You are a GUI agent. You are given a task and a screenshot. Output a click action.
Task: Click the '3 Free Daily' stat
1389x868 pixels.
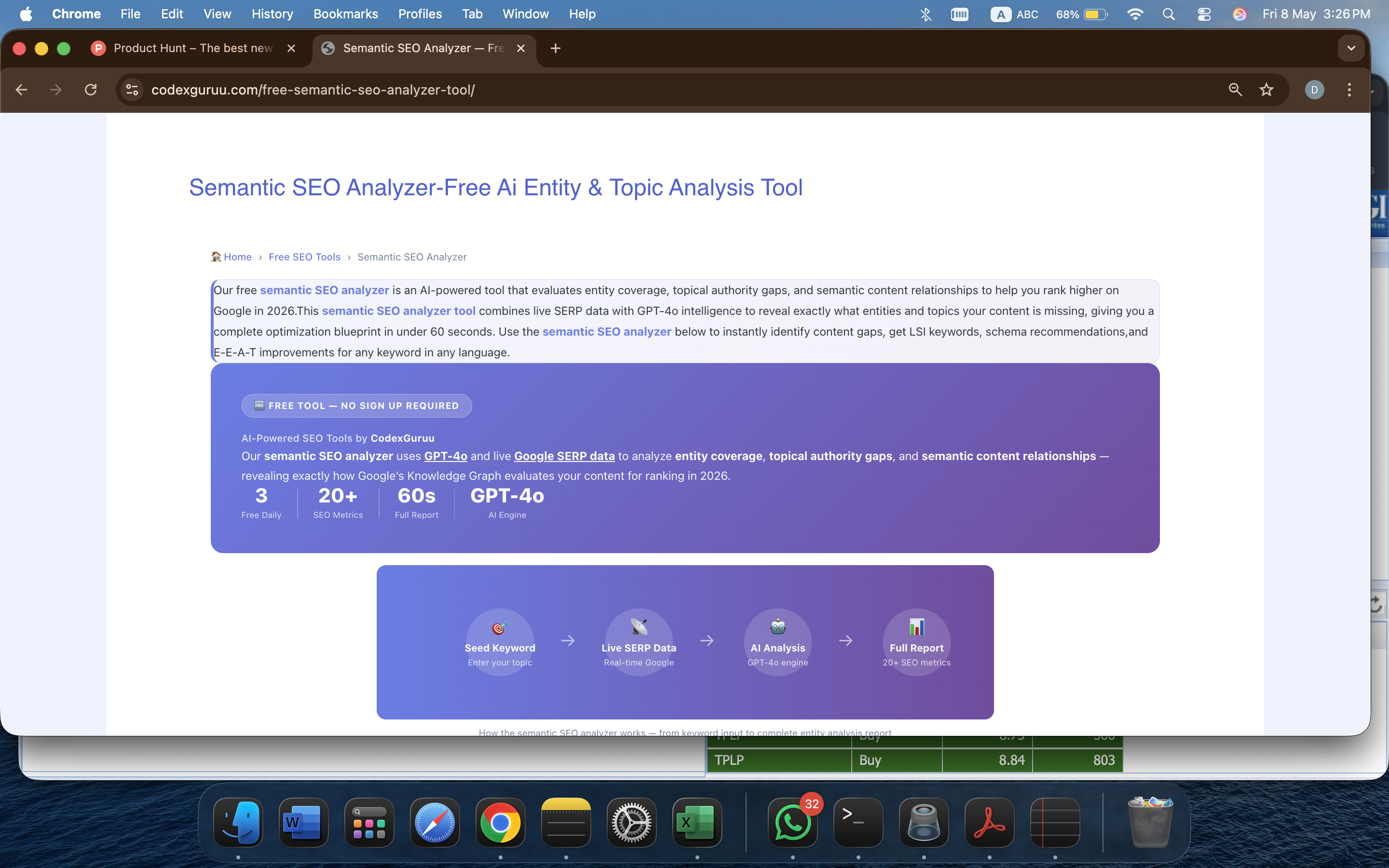261,503
